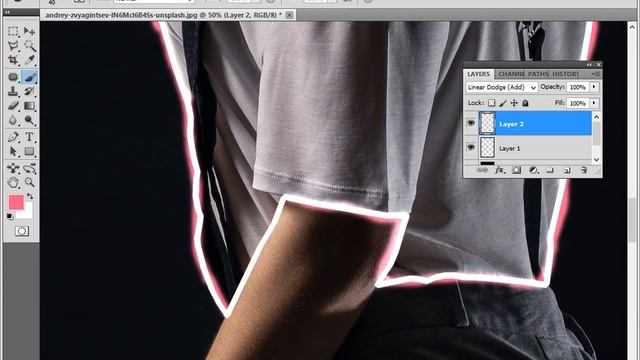Toggle lock transparent pixels
640x360 pixels.
tap(491, 103)
